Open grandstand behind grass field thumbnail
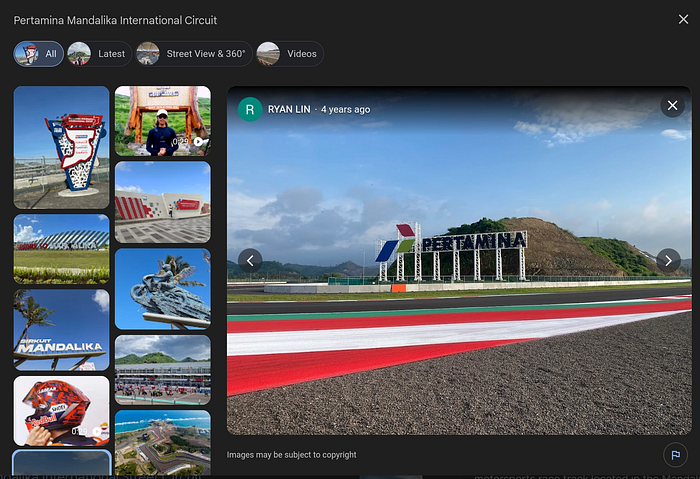The height and width of the screenshot is (479, 700). pos(62,249)
